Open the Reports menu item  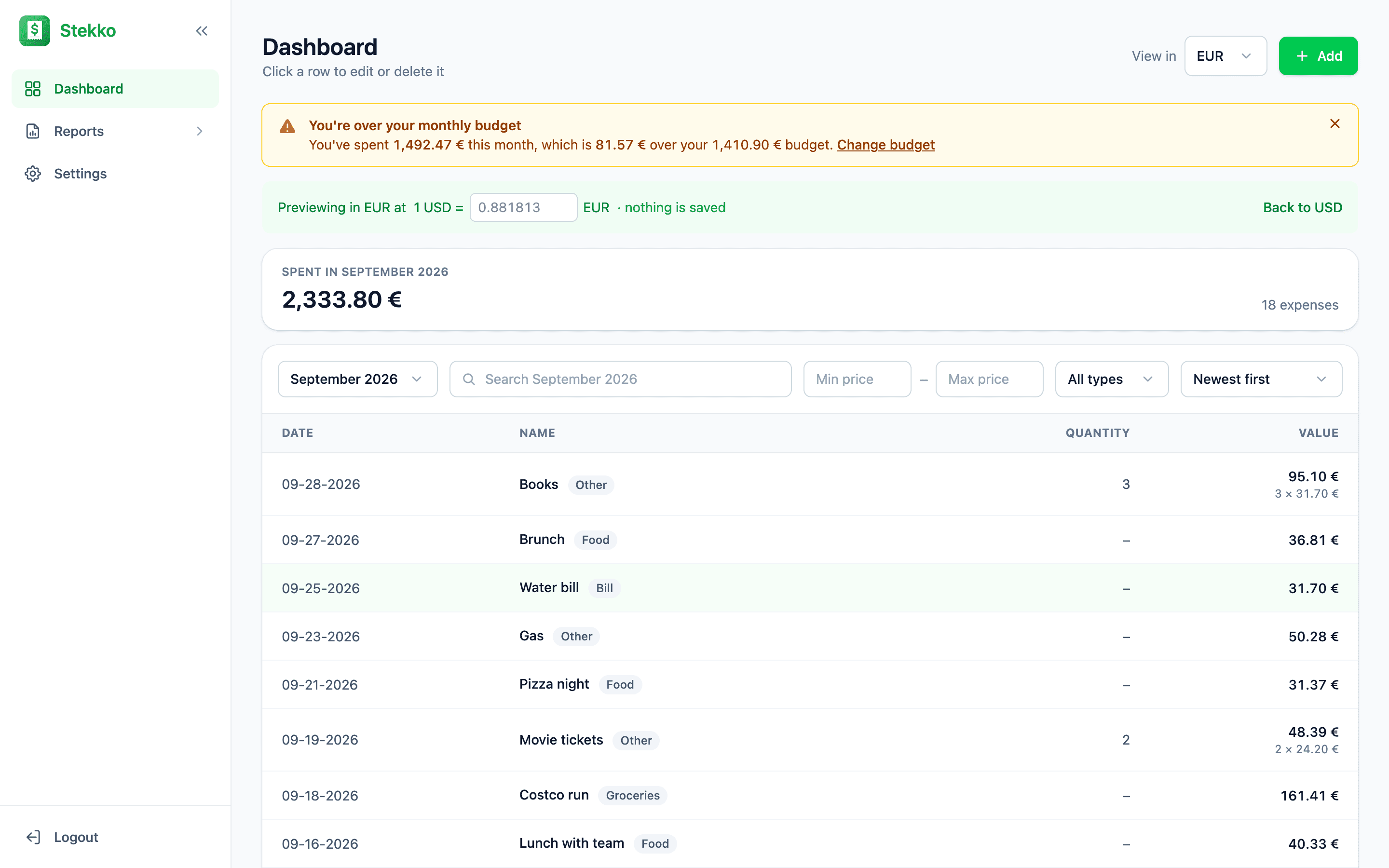click(115, 131)
